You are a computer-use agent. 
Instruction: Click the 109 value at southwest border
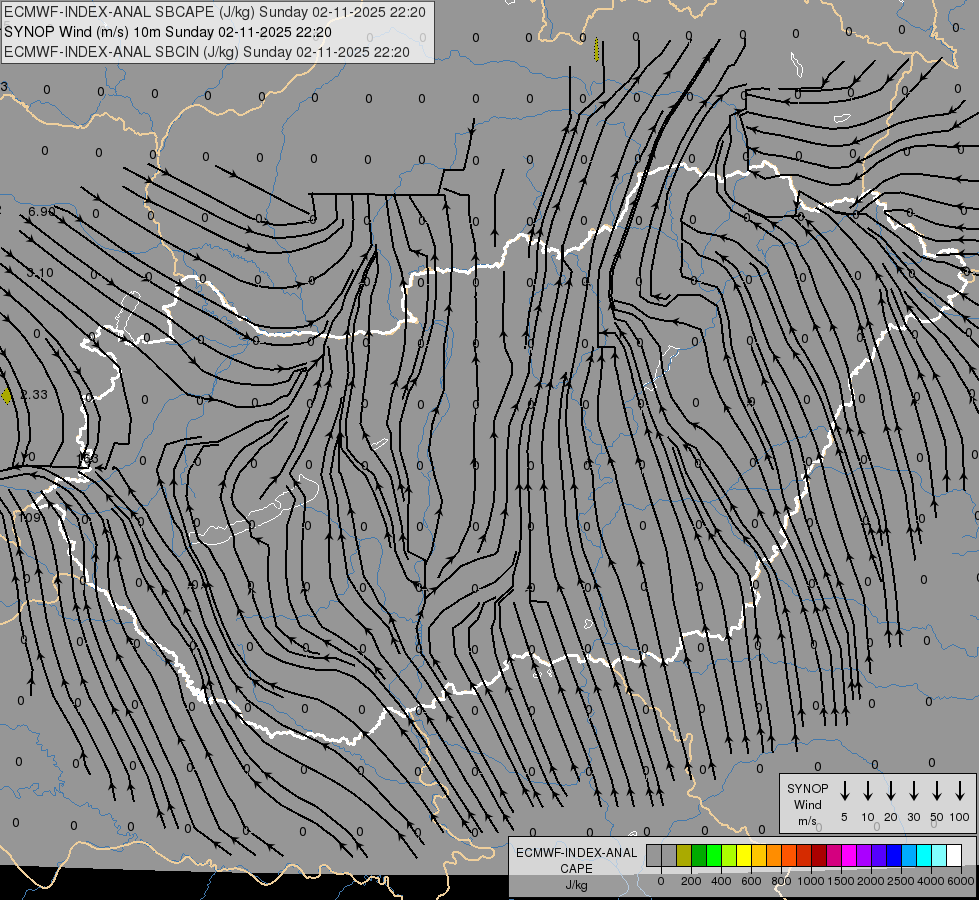tap(29, 517)
